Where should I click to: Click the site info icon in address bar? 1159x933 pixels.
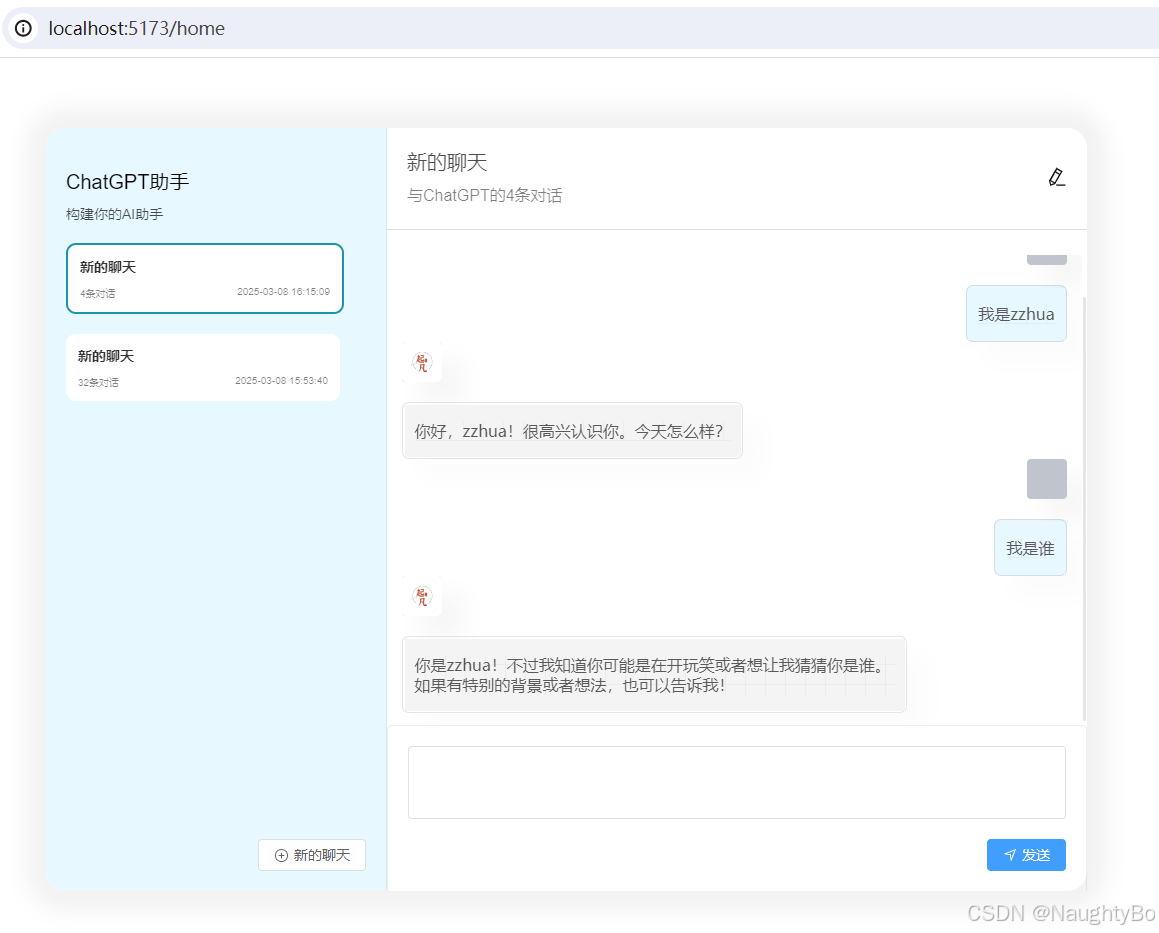coord(24,28)
